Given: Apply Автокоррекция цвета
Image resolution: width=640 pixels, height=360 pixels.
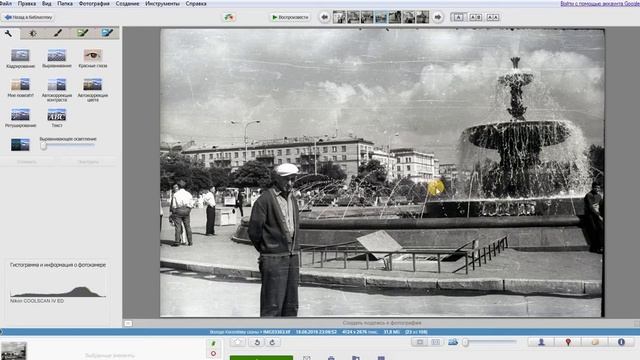Looking at the screenshot, I should [93, 90].
